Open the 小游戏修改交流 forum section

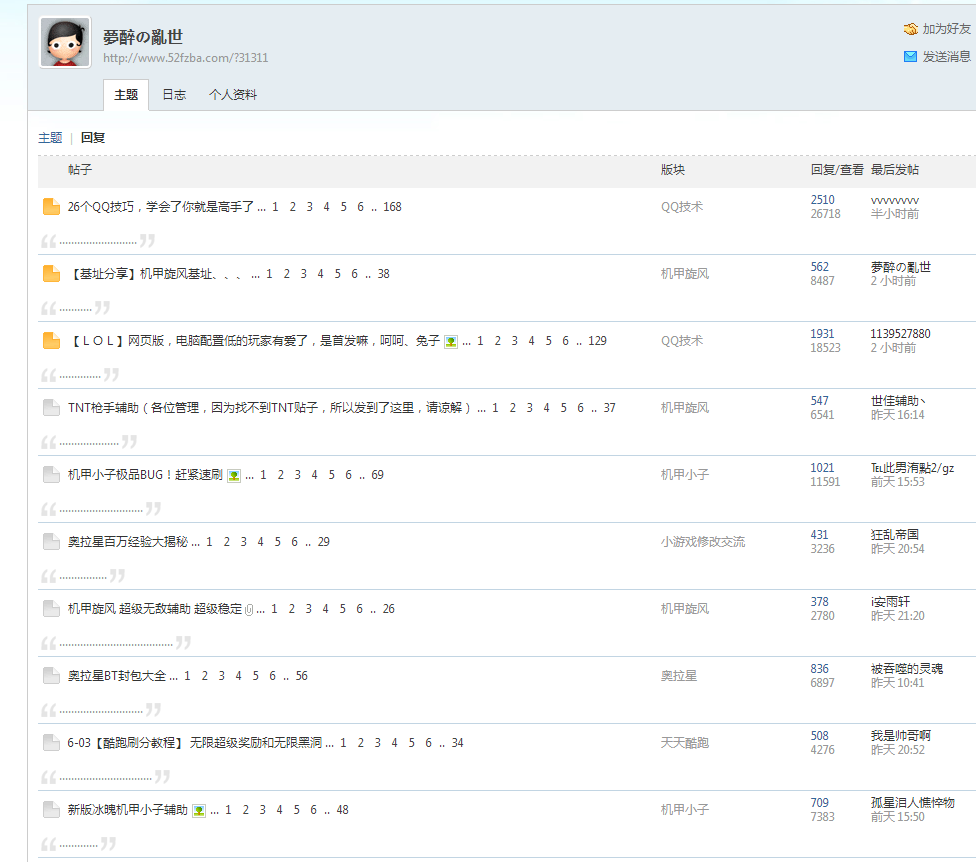click(702, 542)
